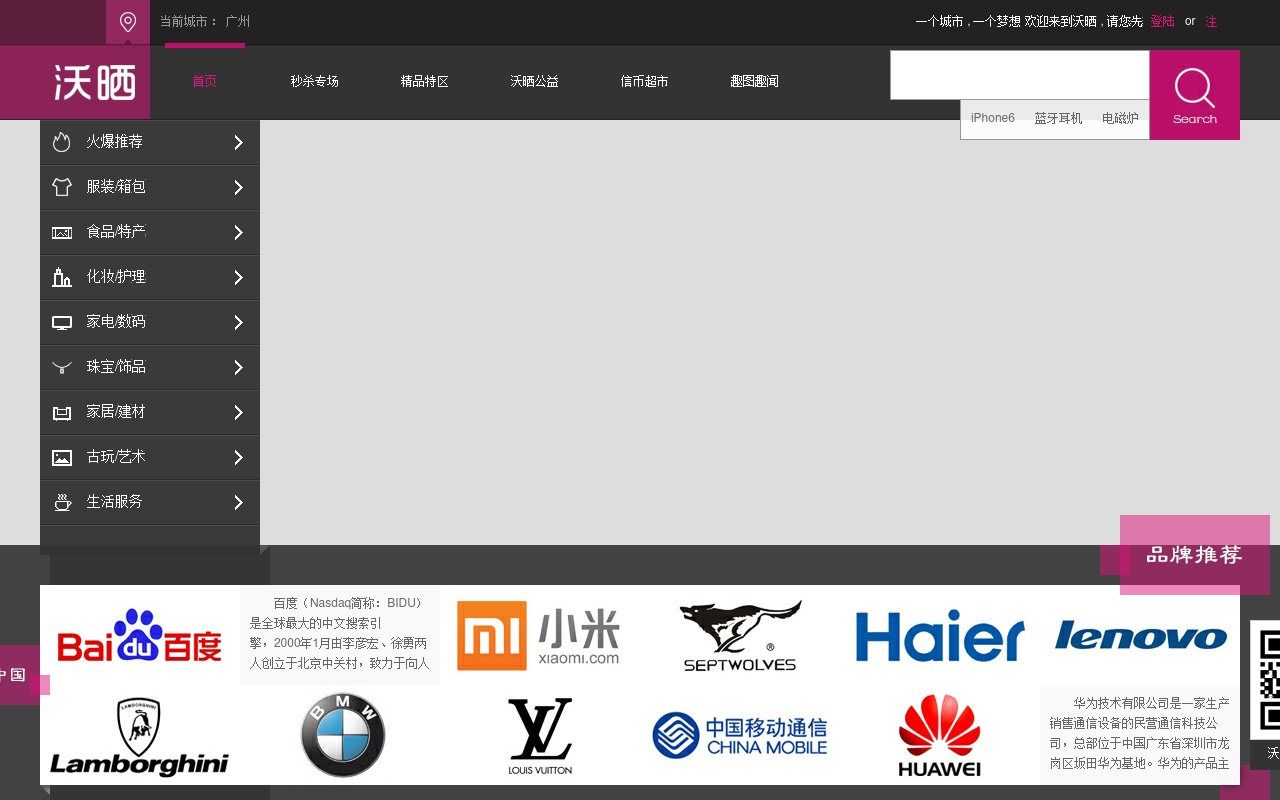Image resolution: width=1280 pixels, height=800 pixels.
Task: Open the Septwolves brand logo
Action: coord(740,636)
